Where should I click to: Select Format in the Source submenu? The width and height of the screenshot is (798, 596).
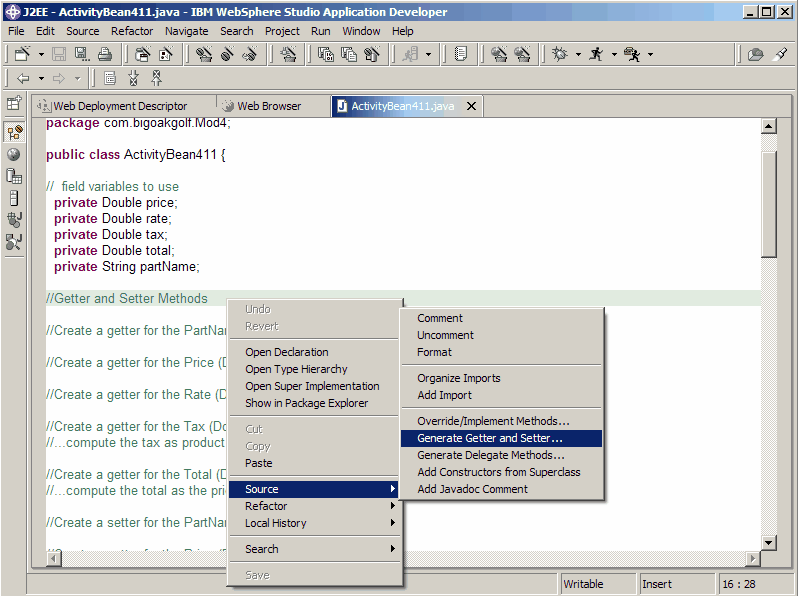tap(501, 352)
